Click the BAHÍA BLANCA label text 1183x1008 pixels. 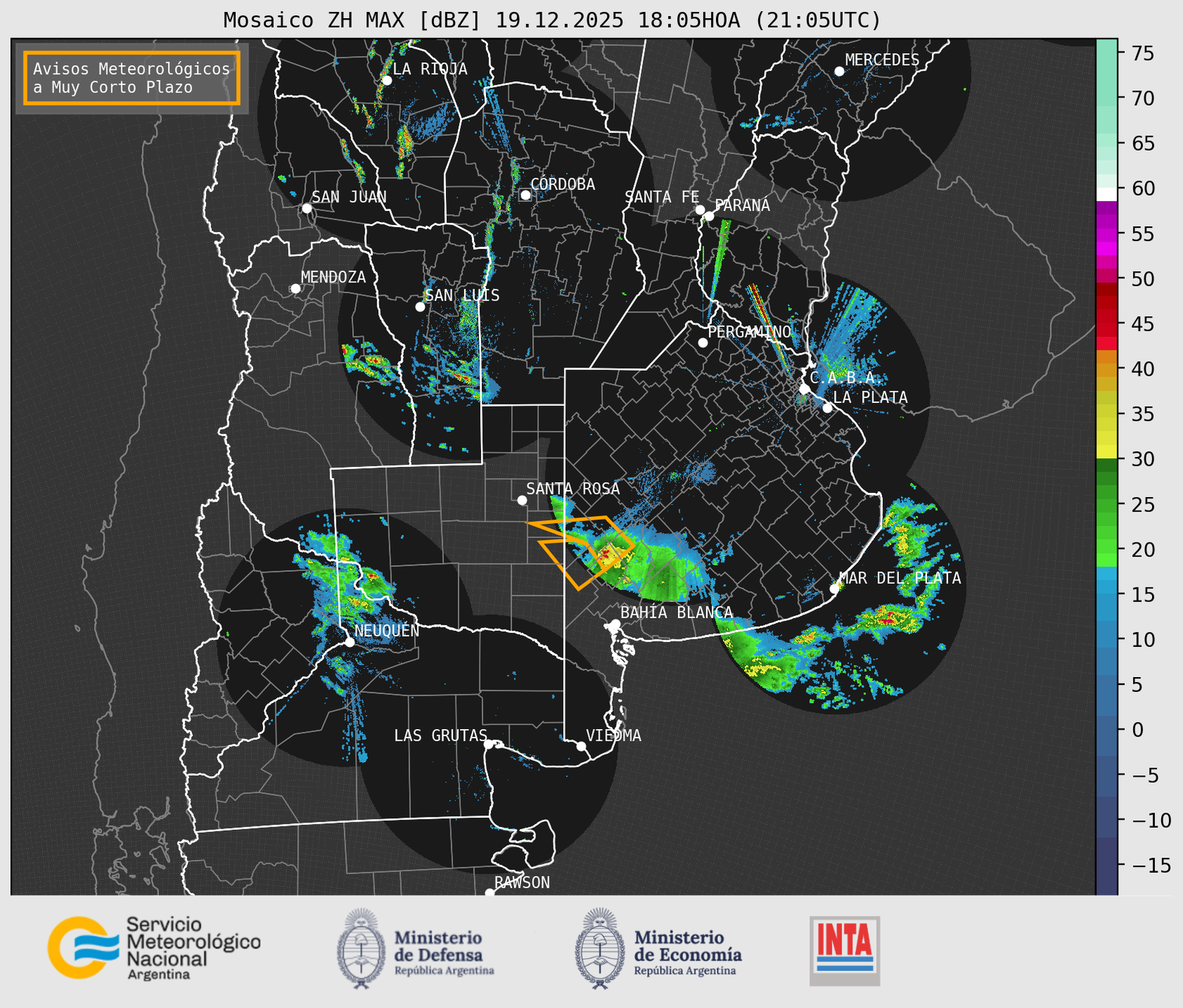[677, 613]
